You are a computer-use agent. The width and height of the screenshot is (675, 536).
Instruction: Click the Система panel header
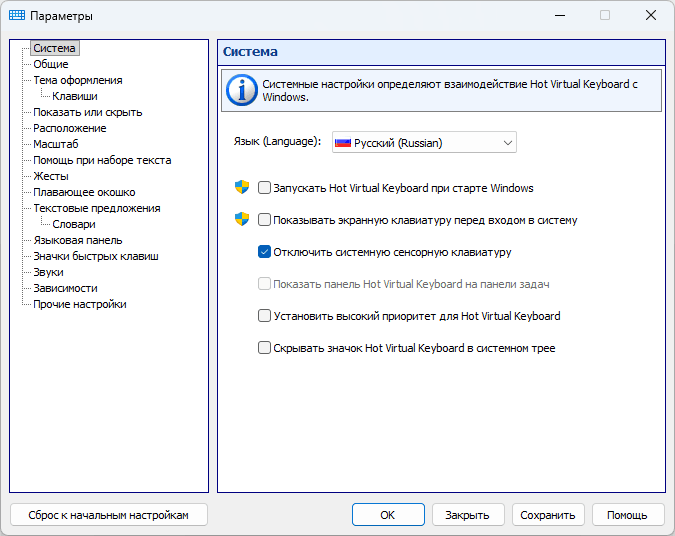point(441,52)
